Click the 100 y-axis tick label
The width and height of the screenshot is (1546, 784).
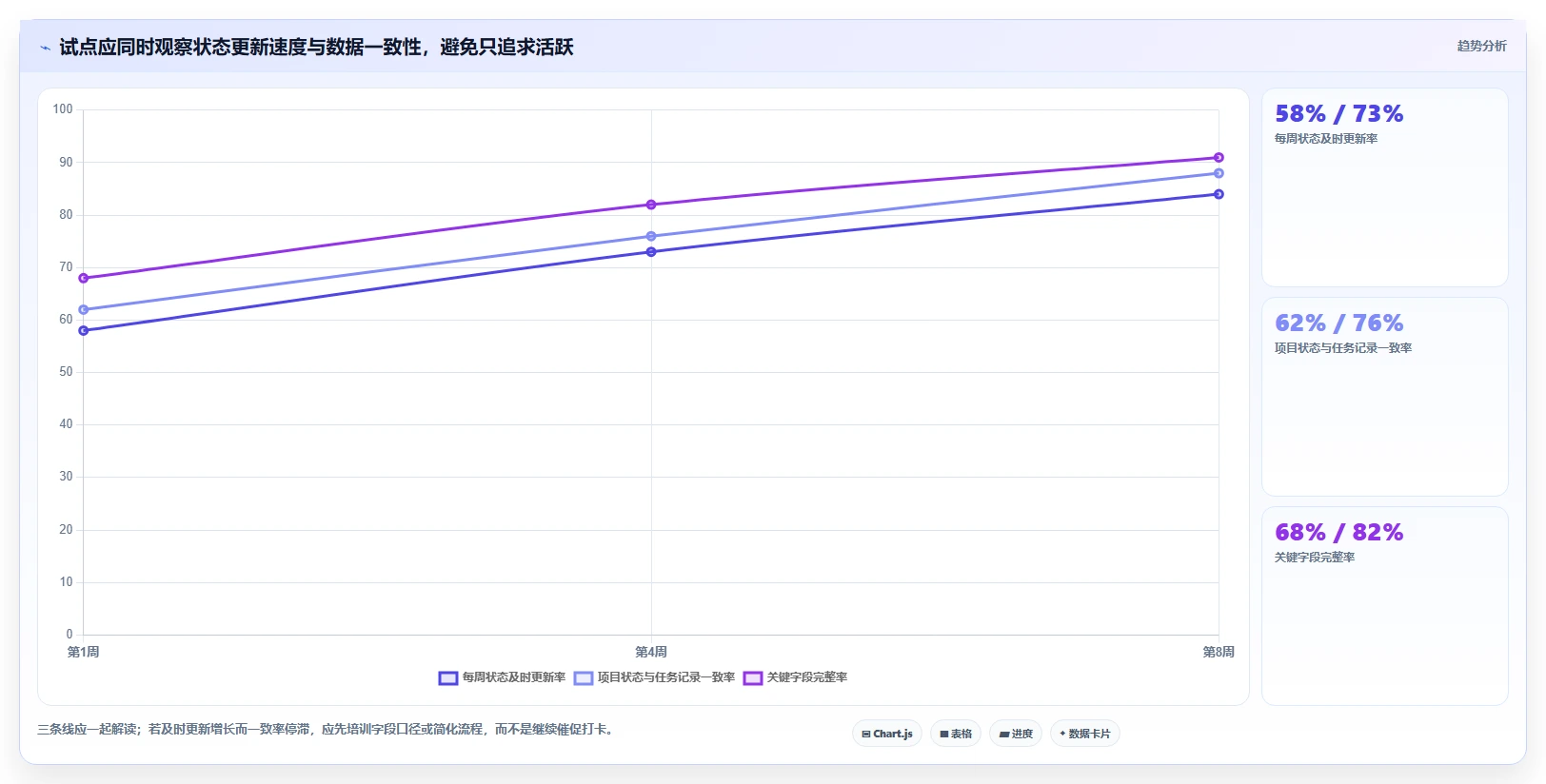63,109
